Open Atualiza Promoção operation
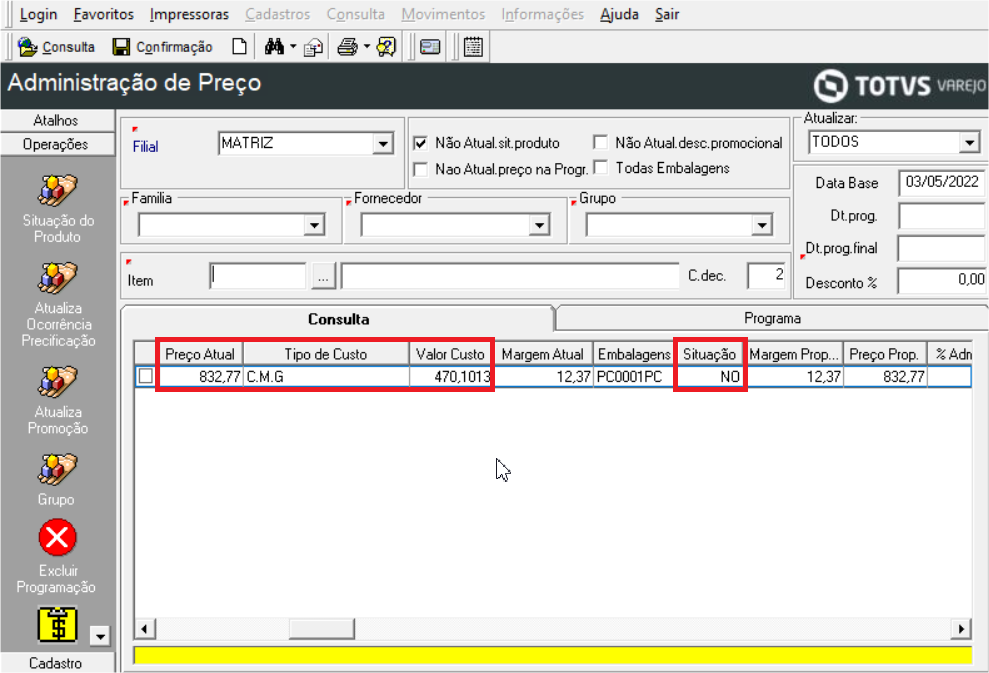Screen dimensions: 989x673 coord(57,382)
